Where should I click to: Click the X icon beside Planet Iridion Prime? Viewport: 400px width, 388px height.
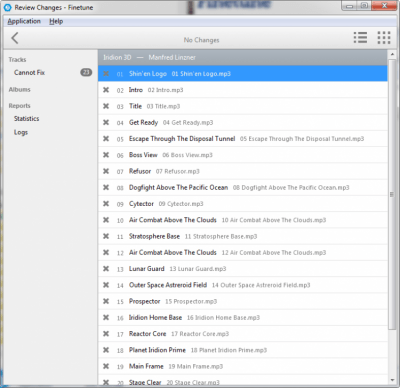pyautogui.click(x=106, y=350)
